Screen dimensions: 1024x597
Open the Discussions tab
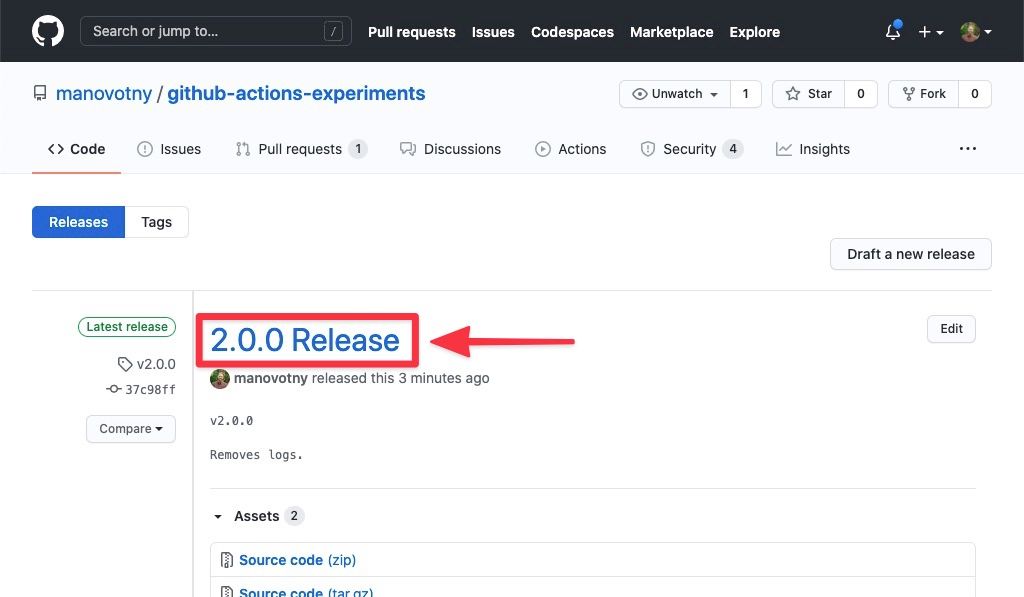[451, 149]
